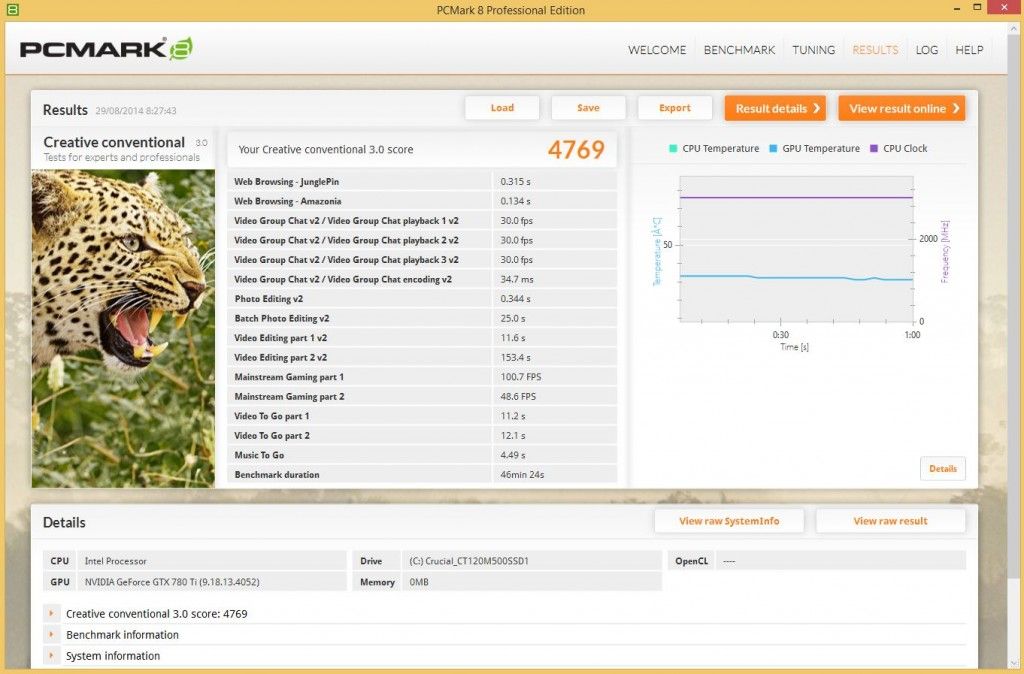Expand the Benchmark information section
The image size is (1024, 674).
51,634
